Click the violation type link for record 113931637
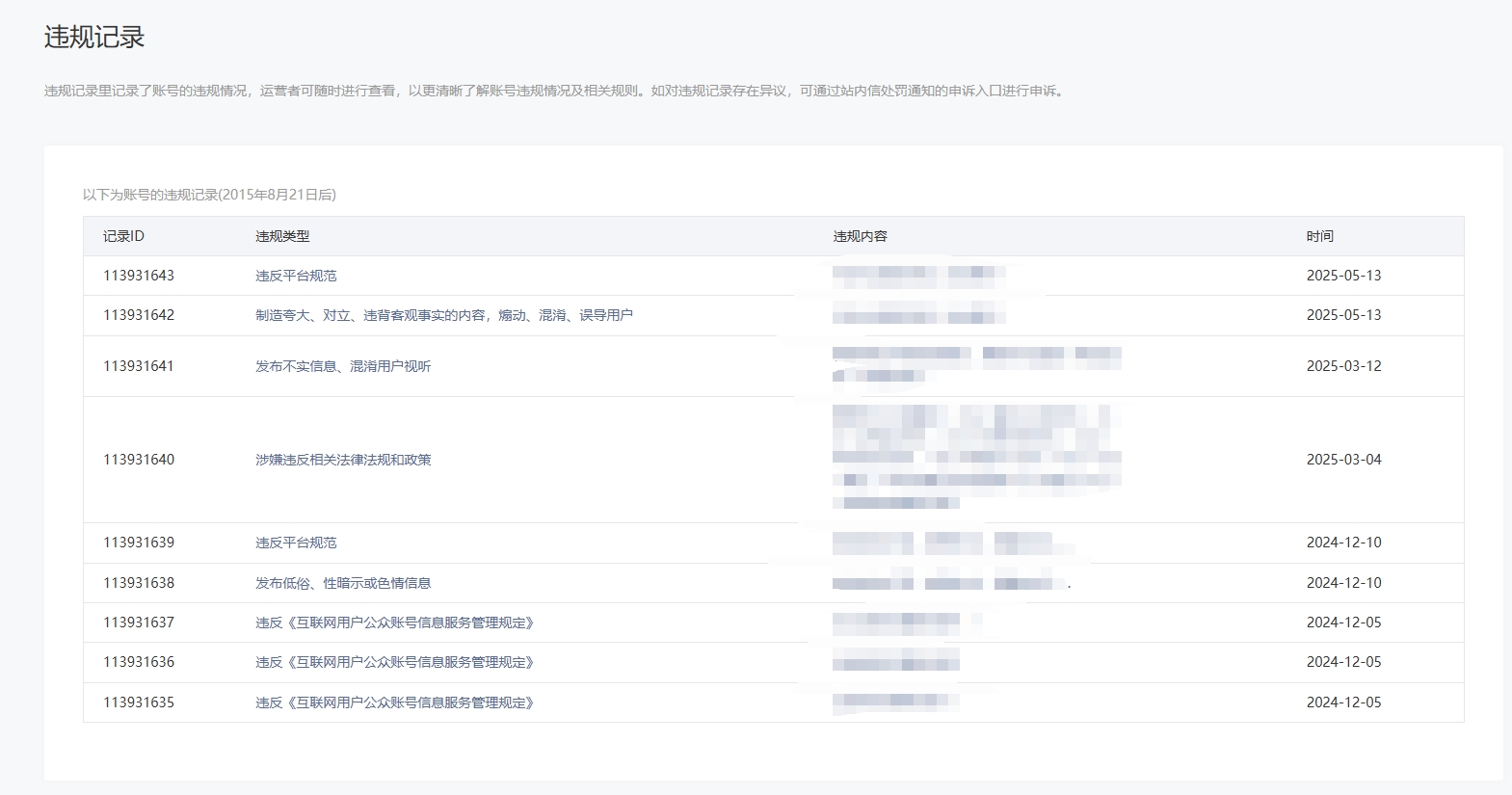The image size is (1512, 795). click(394, 623)
